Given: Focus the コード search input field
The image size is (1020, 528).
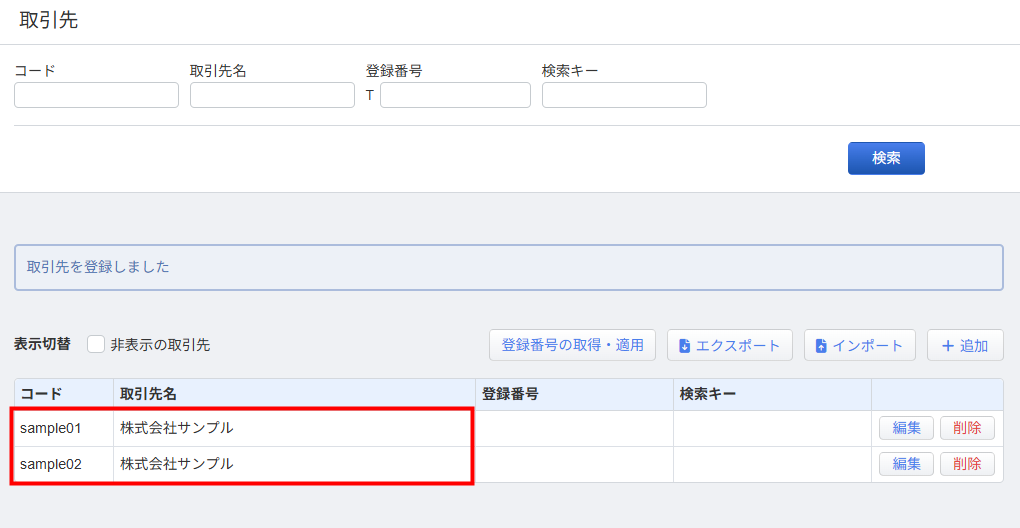Looking at the screenshot, I should tap(96, 95).
